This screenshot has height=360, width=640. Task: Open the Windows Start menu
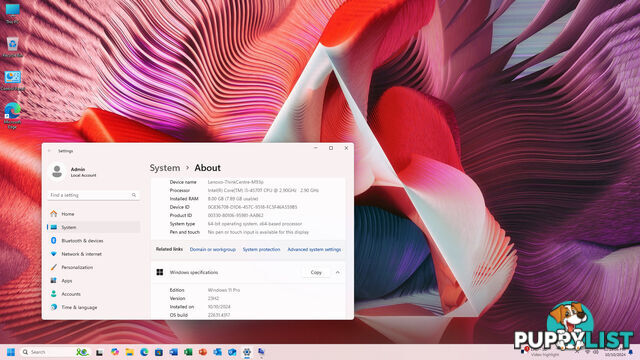coord(11,352)
